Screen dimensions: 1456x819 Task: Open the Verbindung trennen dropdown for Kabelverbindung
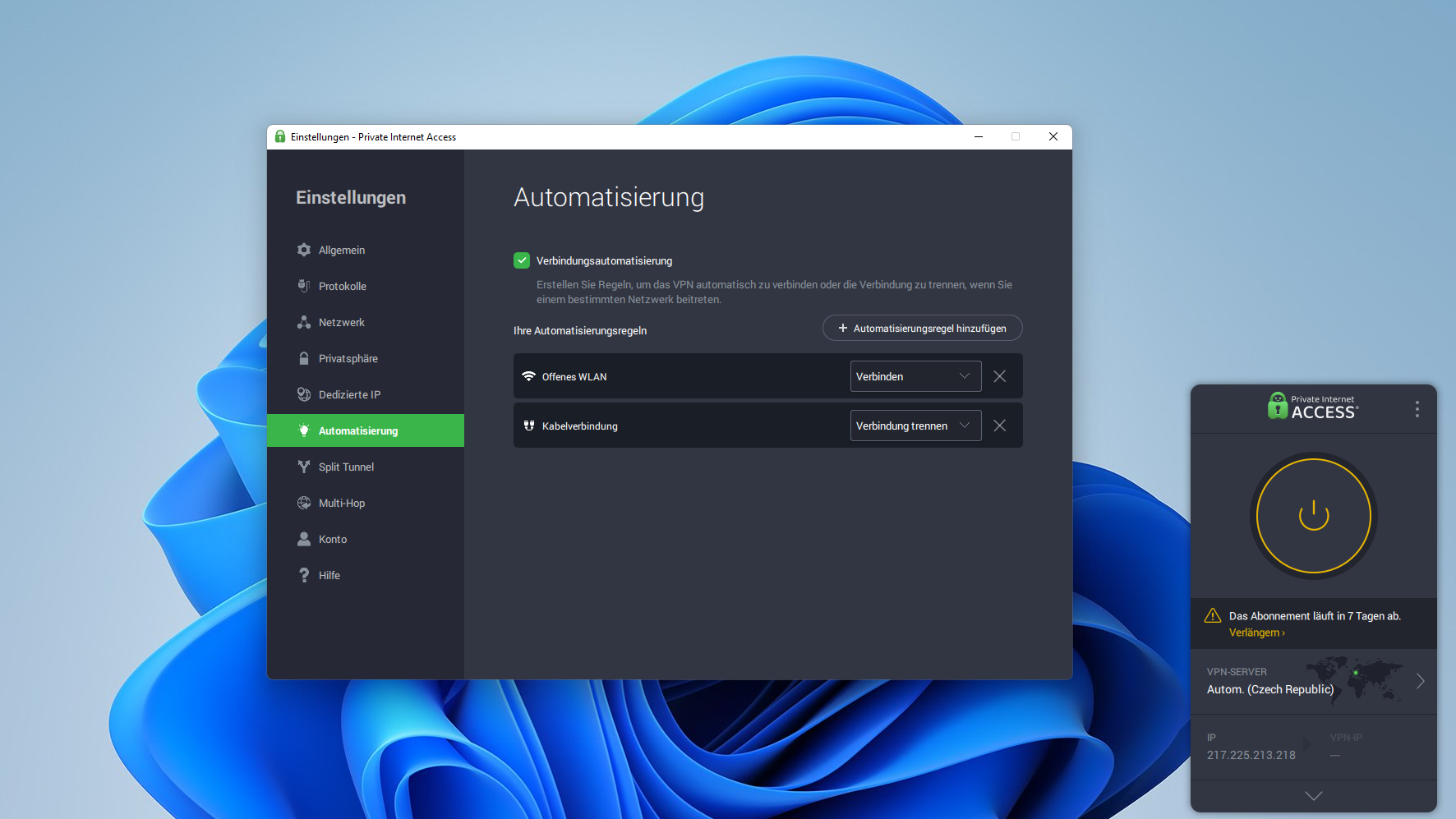[915, 426]
